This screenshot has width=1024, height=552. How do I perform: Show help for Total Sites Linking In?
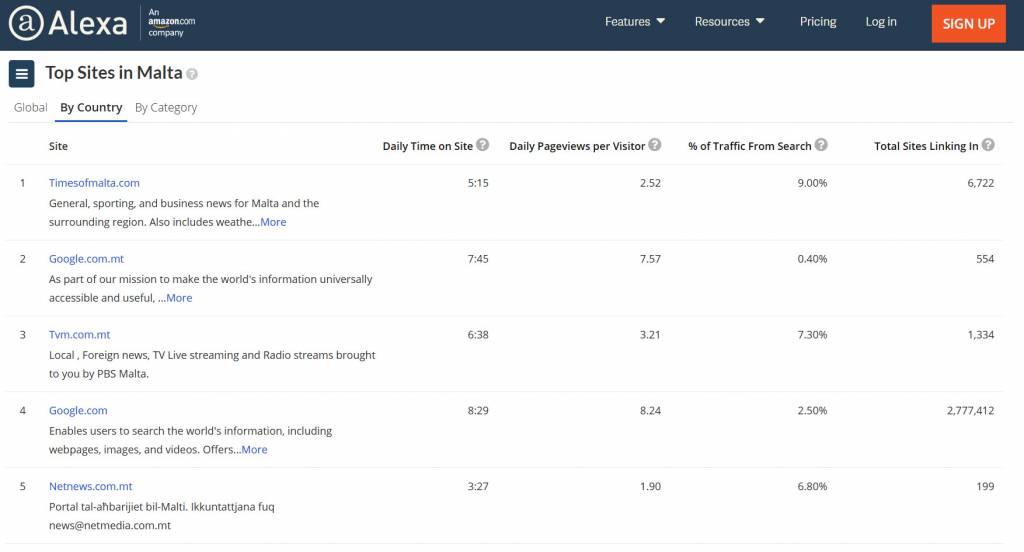(x=988, y=145)
